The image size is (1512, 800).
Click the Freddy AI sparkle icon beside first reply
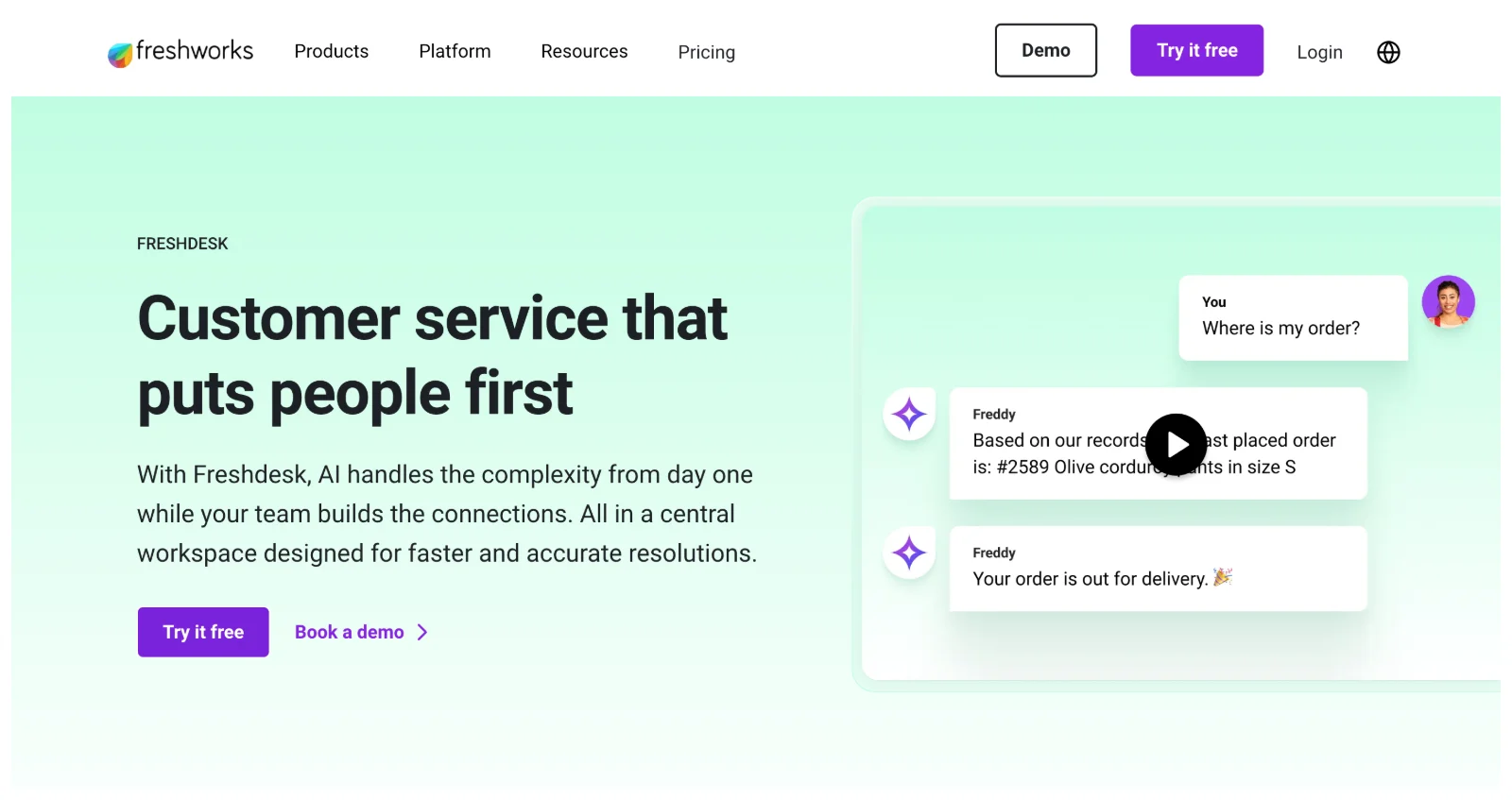click(x=908, y=413)
